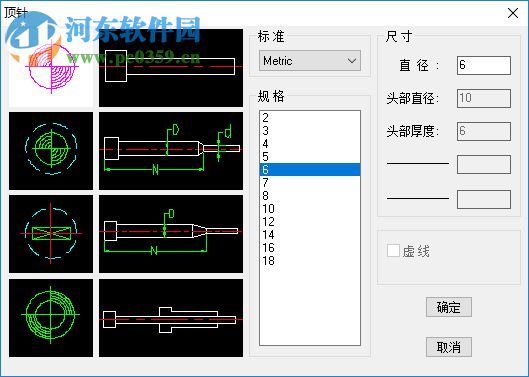
Task: Select size 10 in the spec list
Action: coord(310,209)
